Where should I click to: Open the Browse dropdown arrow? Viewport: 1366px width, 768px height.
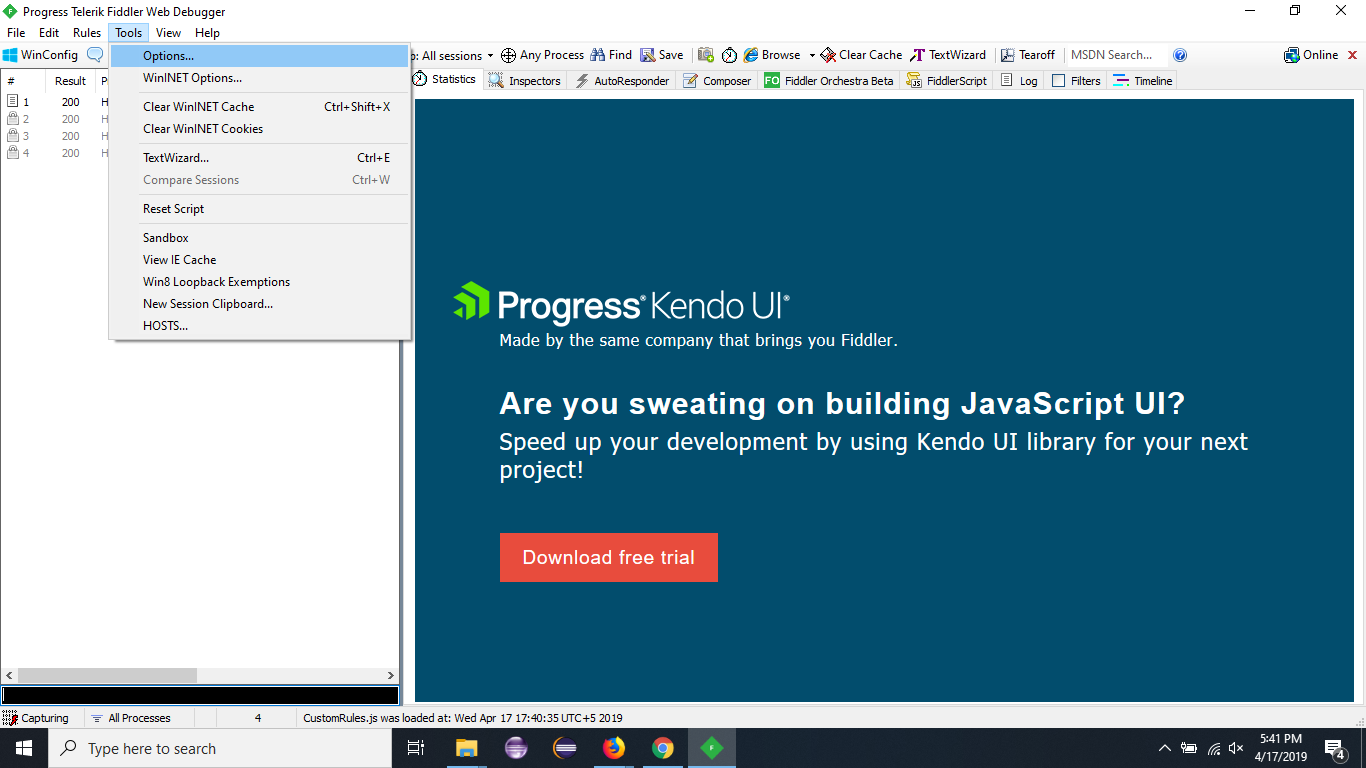tap(812, 56)
